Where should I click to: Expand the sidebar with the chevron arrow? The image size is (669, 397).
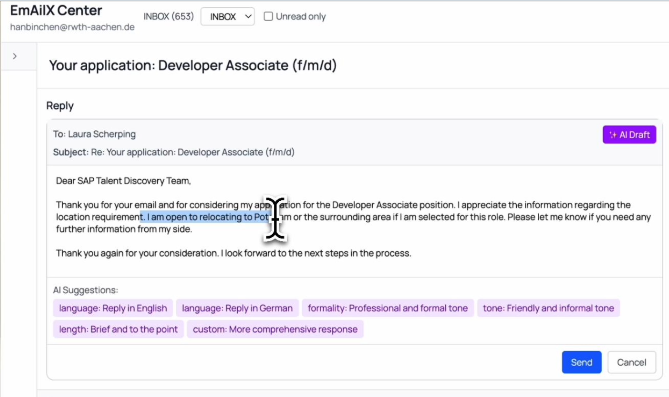click(x=15, y=56)
